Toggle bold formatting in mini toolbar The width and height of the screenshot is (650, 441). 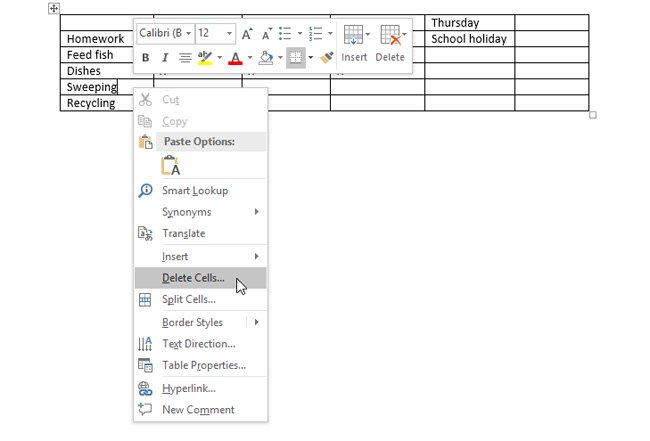(x=145, y=58)
